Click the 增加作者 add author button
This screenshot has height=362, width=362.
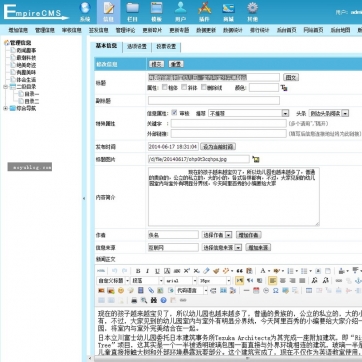click(x=249, y=235)
